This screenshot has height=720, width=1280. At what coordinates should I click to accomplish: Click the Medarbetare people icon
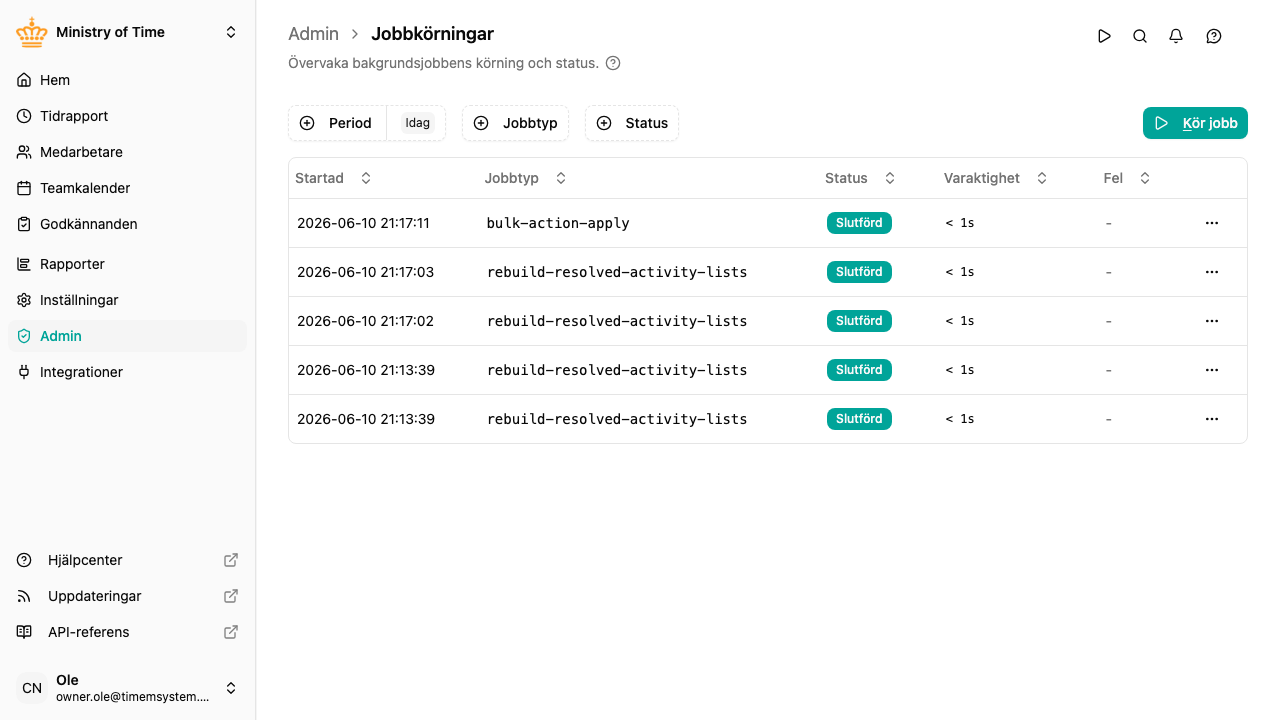(24, 152)
